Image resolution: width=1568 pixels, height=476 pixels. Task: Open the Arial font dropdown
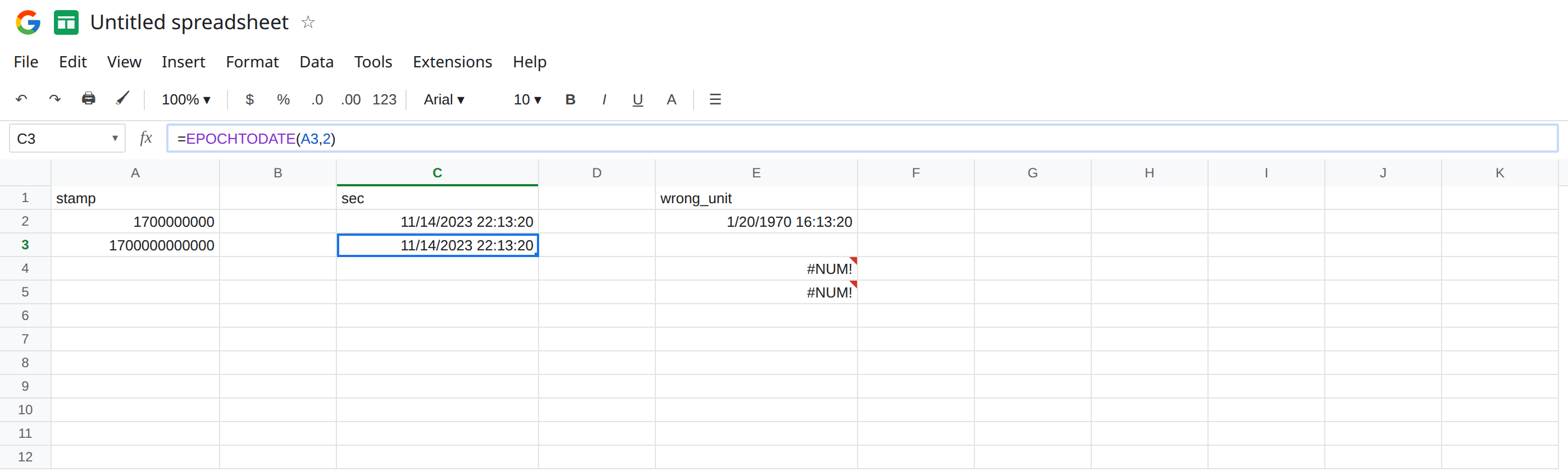pyautogui.click(x=444, y=99)
